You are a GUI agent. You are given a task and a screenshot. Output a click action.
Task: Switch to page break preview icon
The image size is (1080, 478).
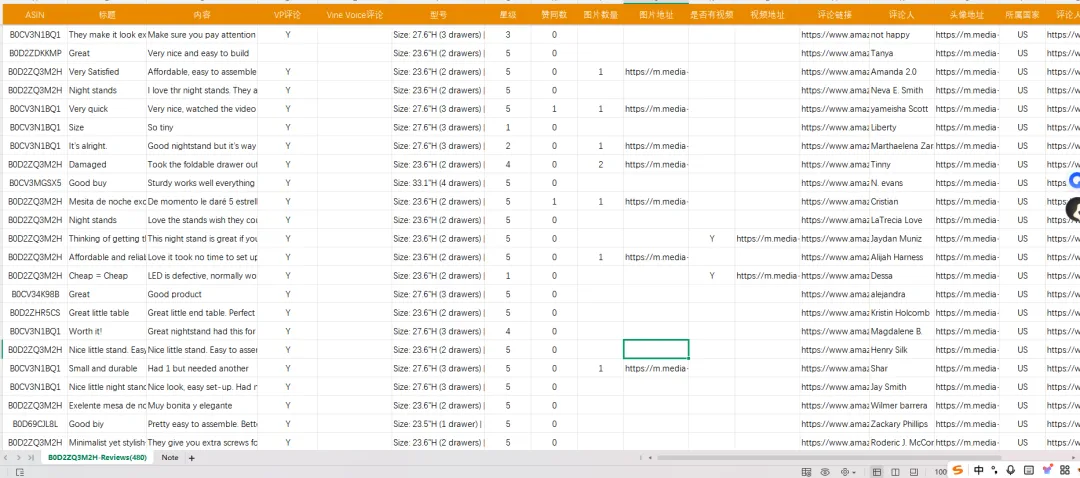(x=914, y=472)
